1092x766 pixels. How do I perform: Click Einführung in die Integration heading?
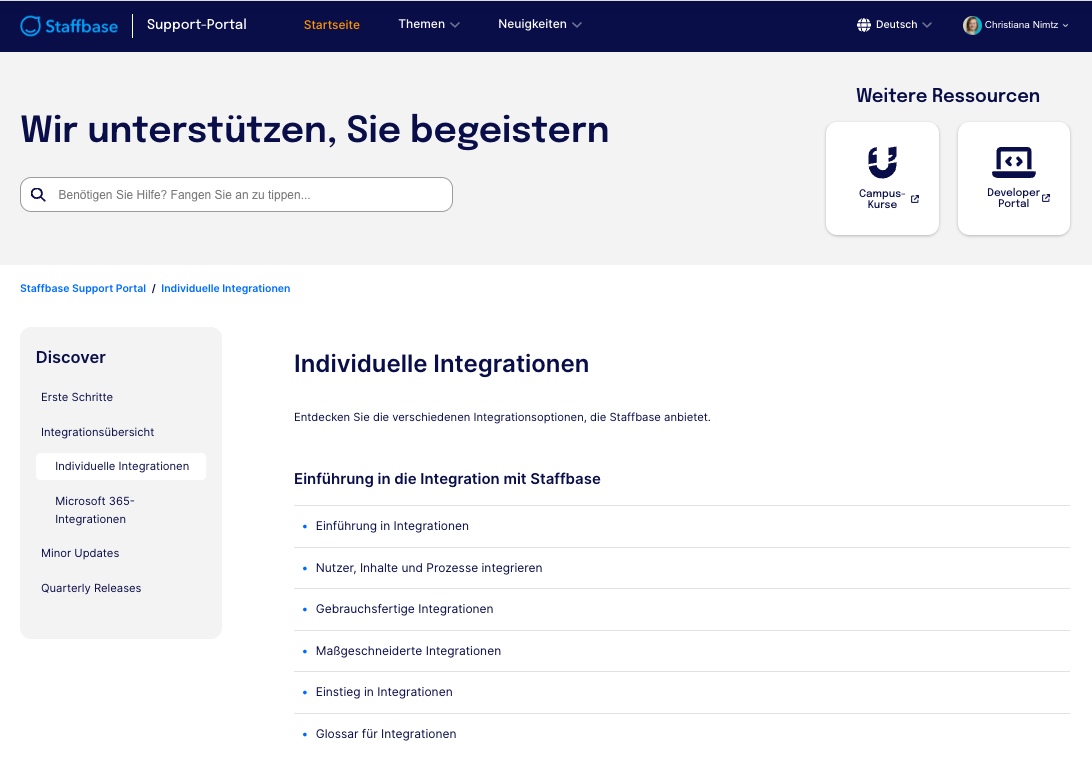pyautogui.click(x=447, y=479)
